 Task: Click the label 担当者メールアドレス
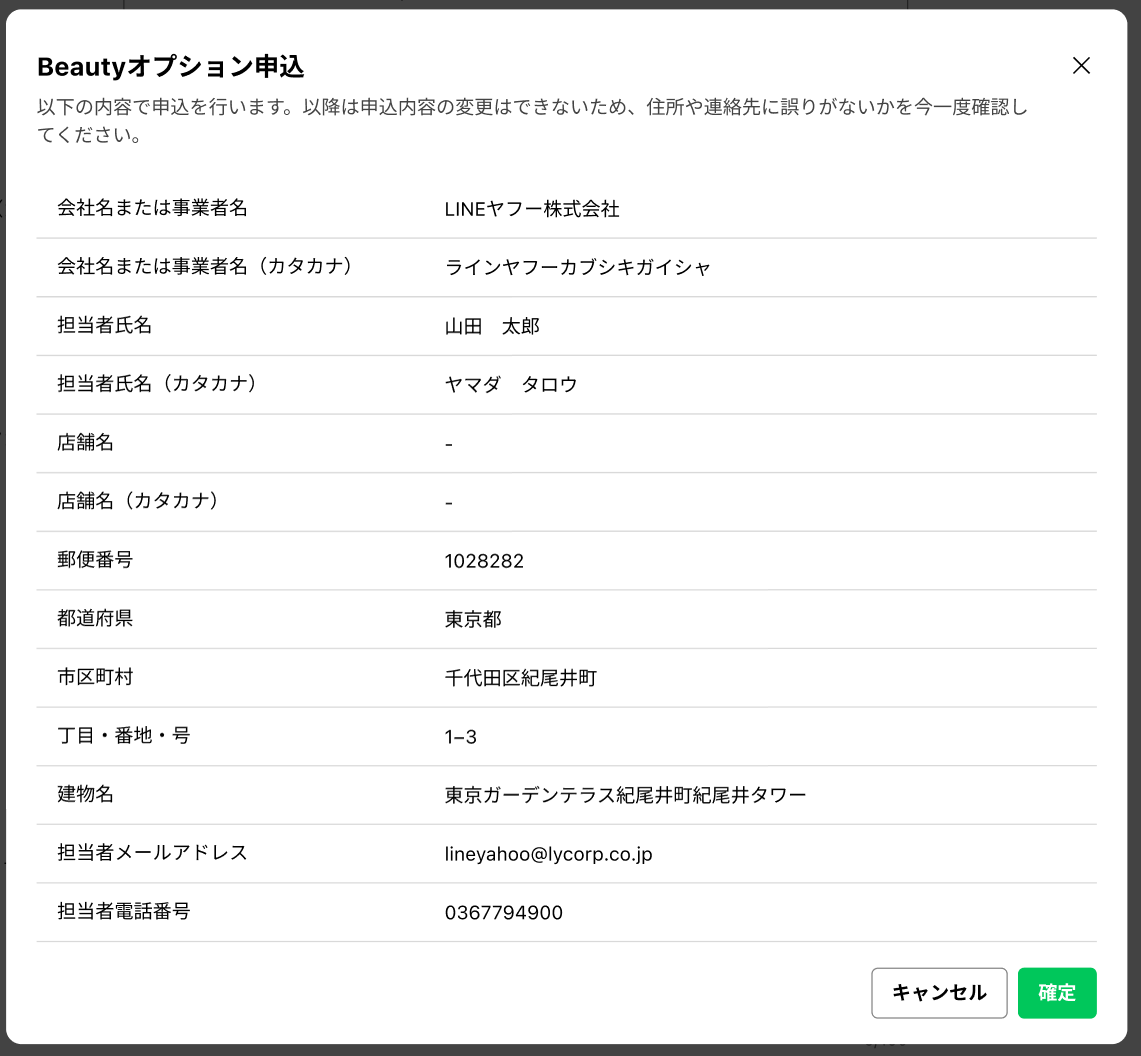[152, 852]
